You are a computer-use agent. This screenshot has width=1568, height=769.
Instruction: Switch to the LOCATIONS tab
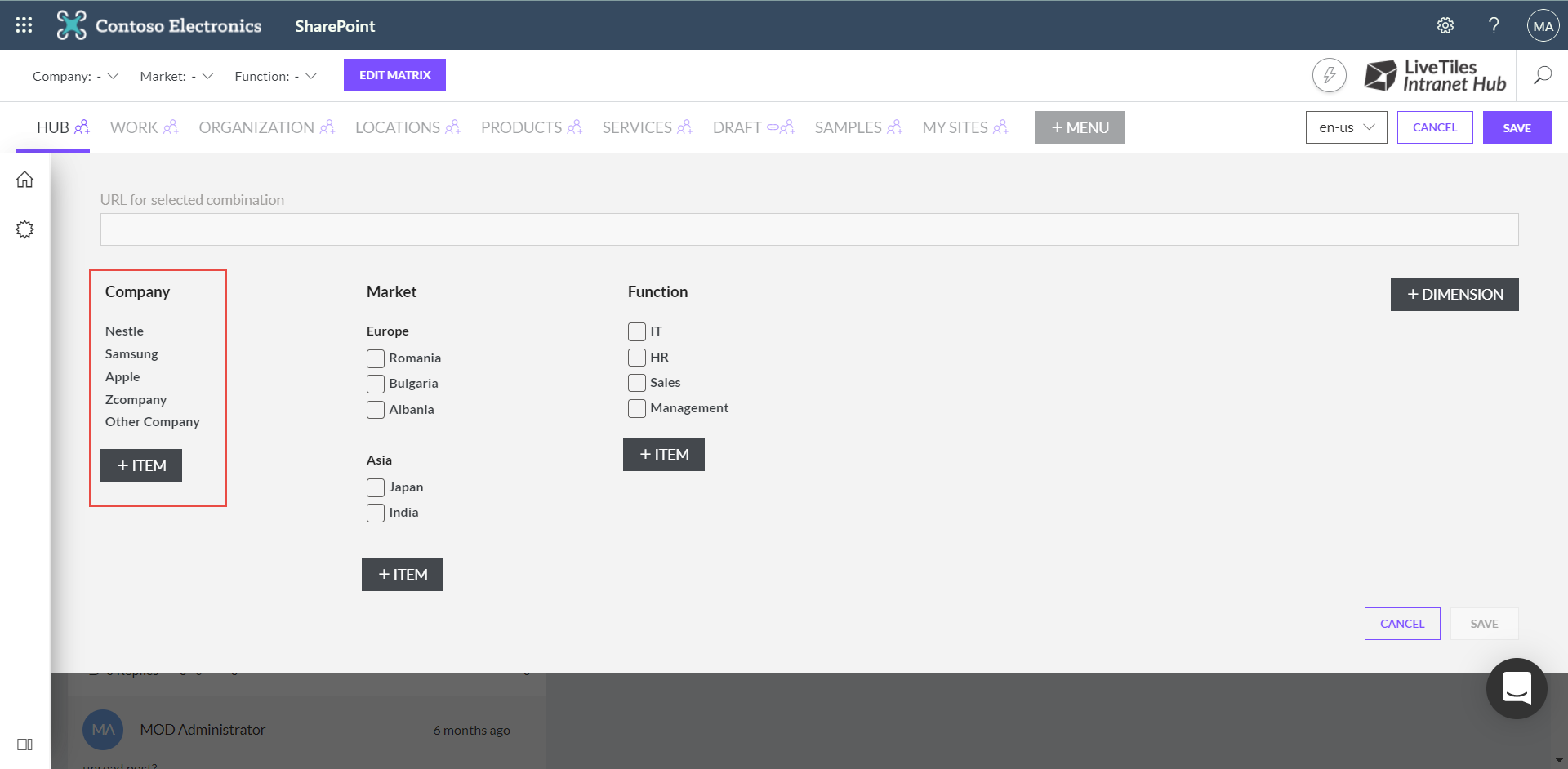(x=398, y=127)
